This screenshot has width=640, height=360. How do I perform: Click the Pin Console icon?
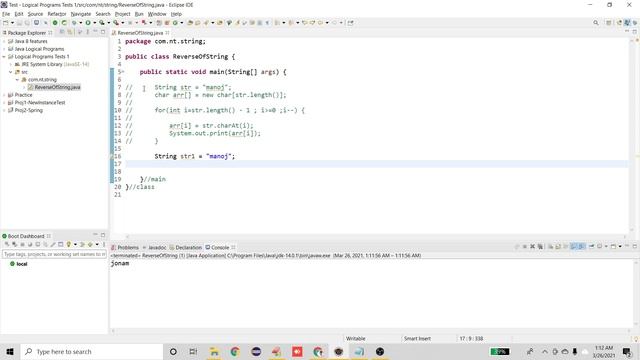[x=591, y=247]
